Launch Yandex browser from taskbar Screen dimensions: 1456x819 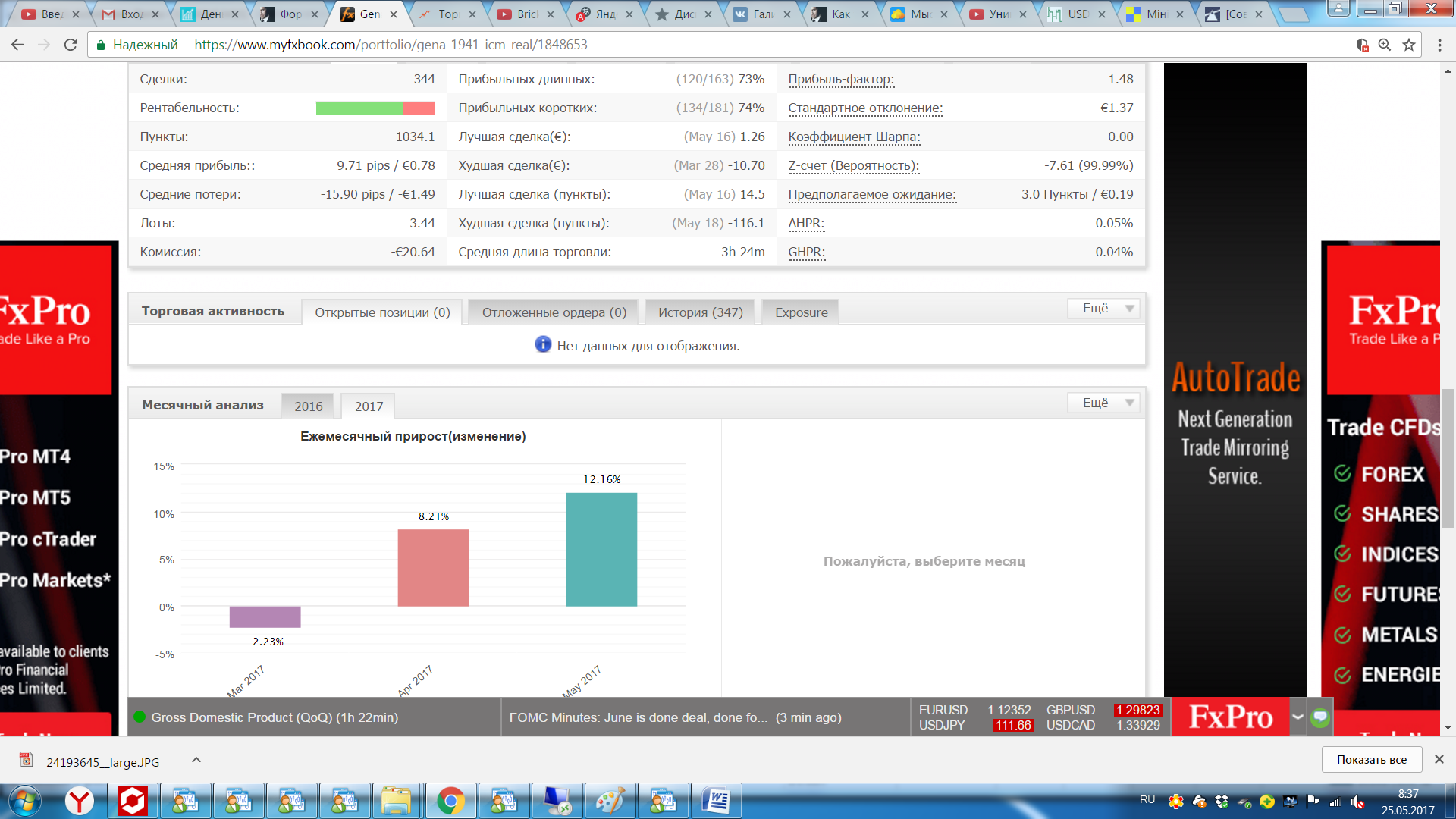coord(79,801)
